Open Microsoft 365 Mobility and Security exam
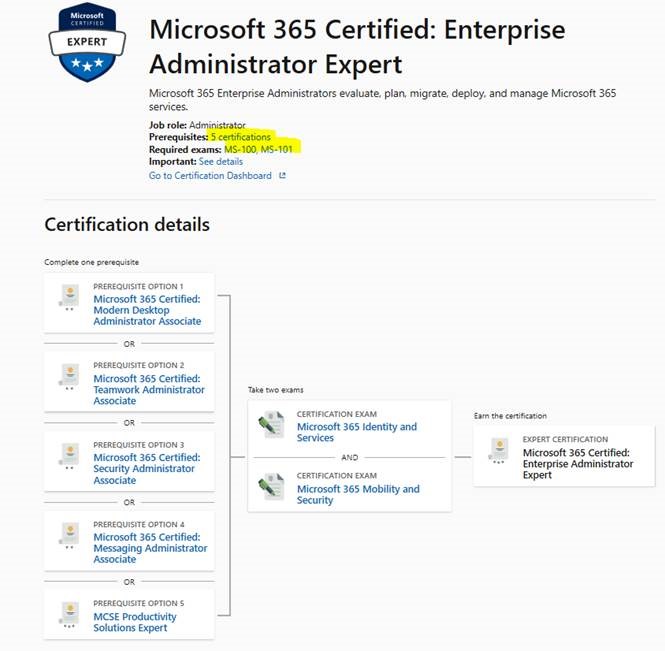 (x=358, y=495)
